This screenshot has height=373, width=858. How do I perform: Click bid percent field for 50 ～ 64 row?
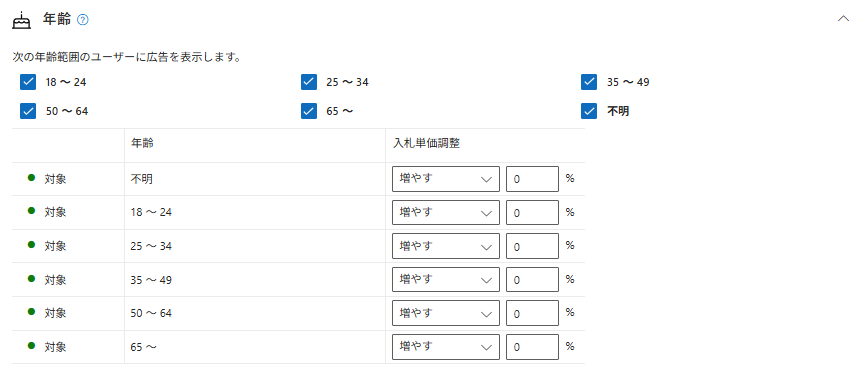pos(532,313)
